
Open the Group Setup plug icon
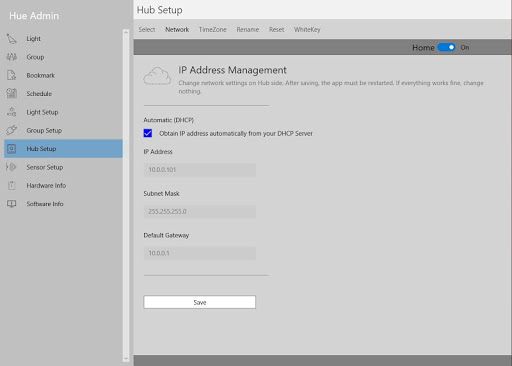coord(11,130)
